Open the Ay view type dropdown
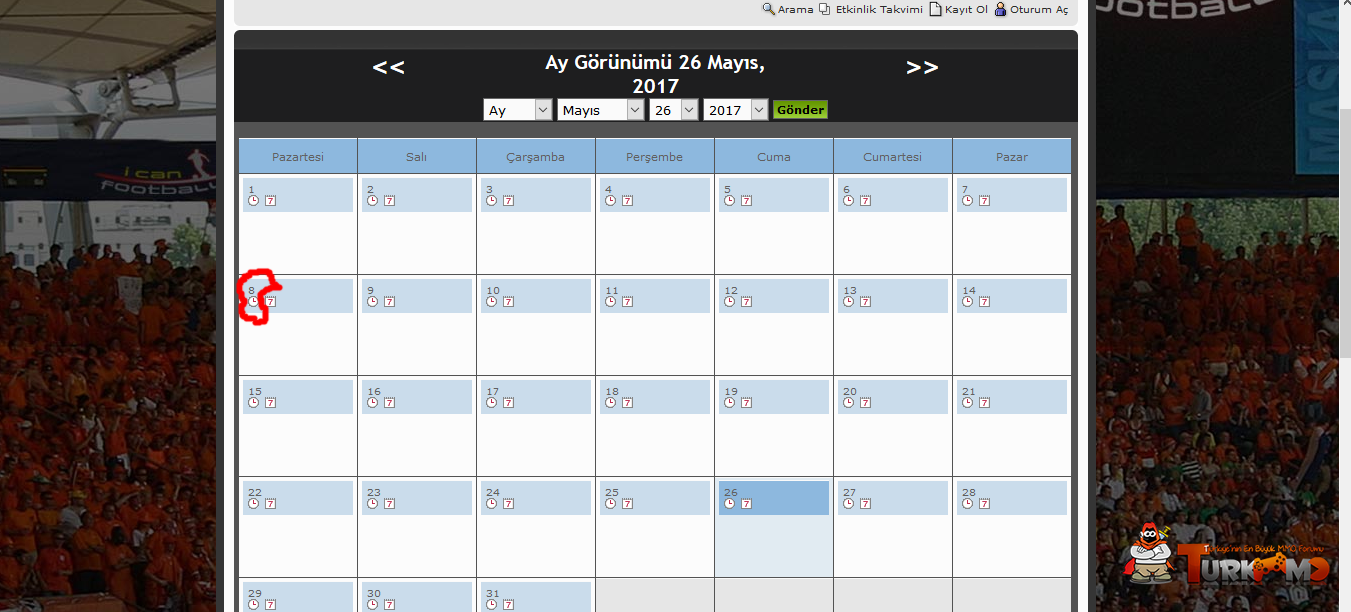Viewport: 1351px width, 612px height. 518,110
